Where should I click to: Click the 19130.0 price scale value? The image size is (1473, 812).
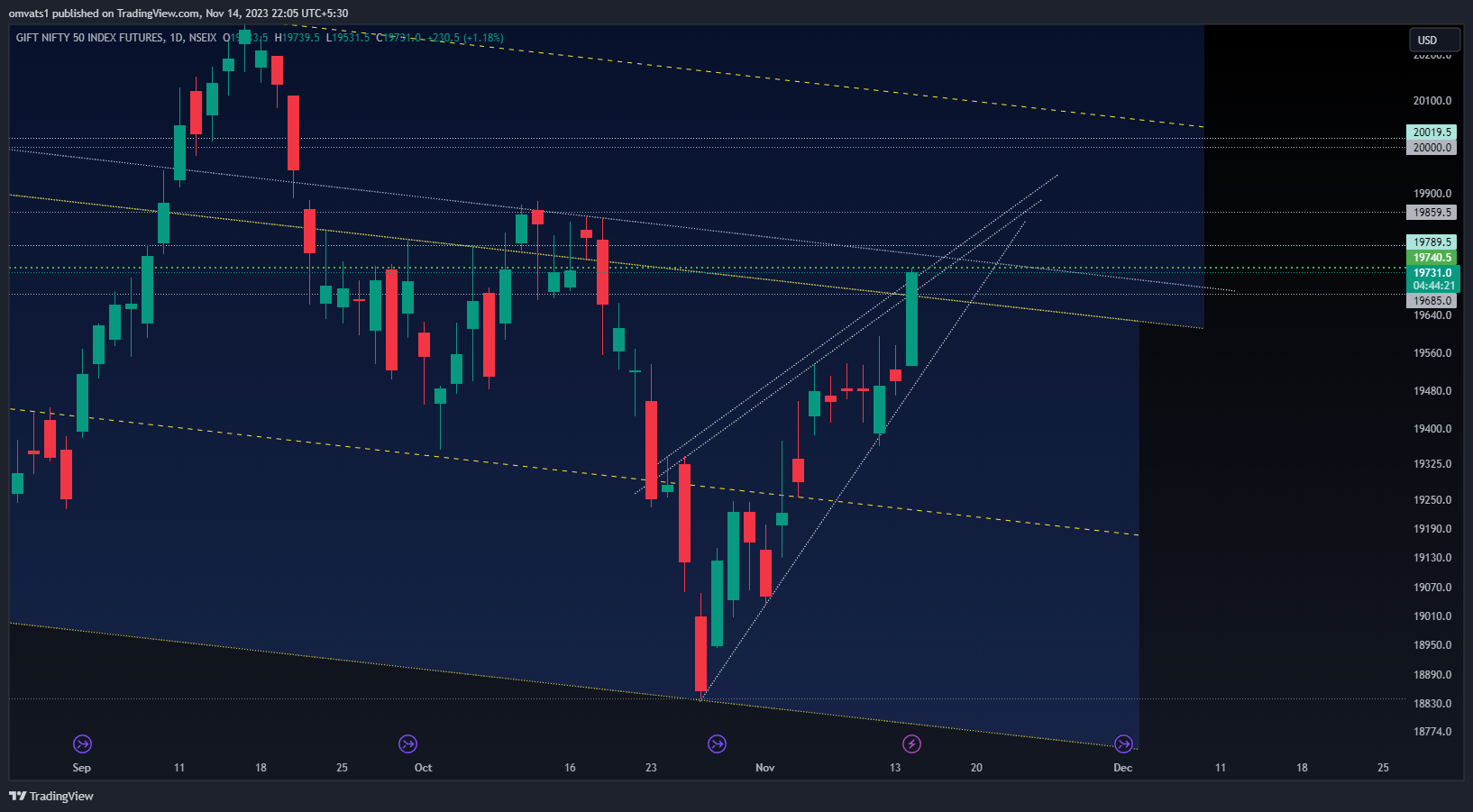tap(1432, 558)
